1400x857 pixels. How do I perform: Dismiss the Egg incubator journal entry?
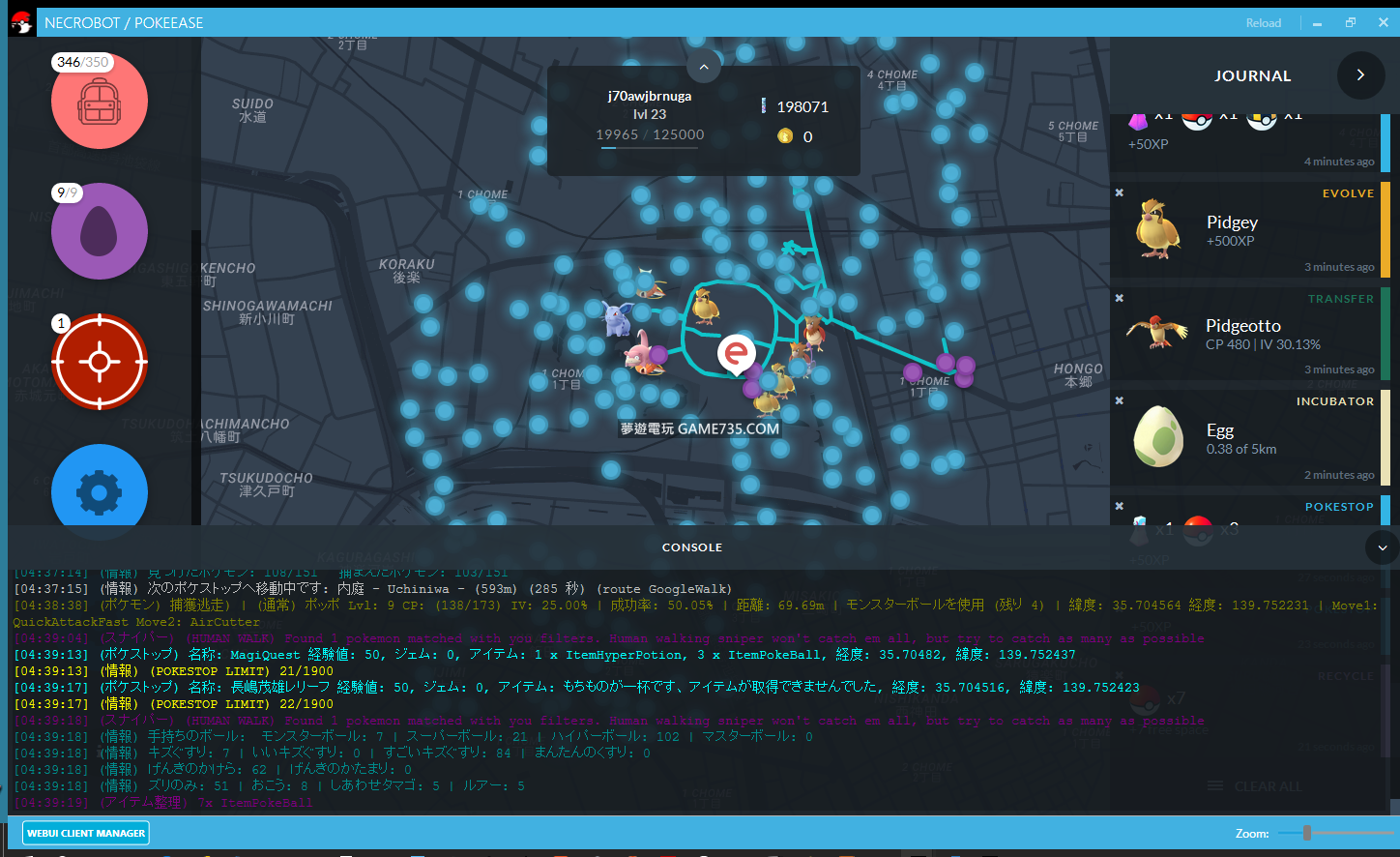click(1120, 400)
